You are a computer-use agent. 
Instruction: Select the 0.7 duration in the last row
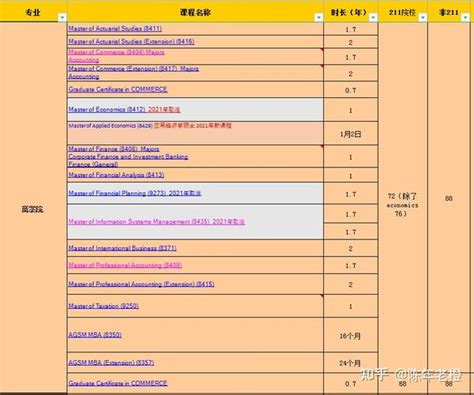[351, 384]
